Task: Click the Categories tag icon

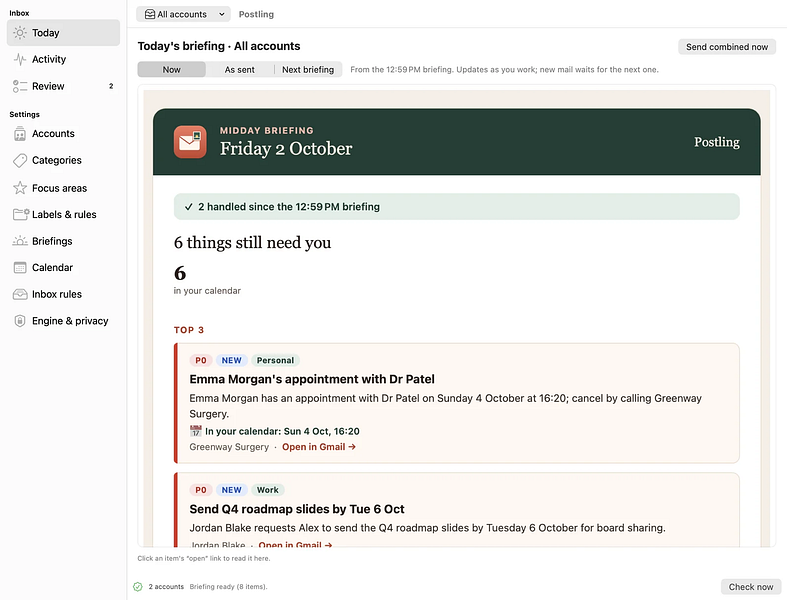Action: click(x=20, y=161)
